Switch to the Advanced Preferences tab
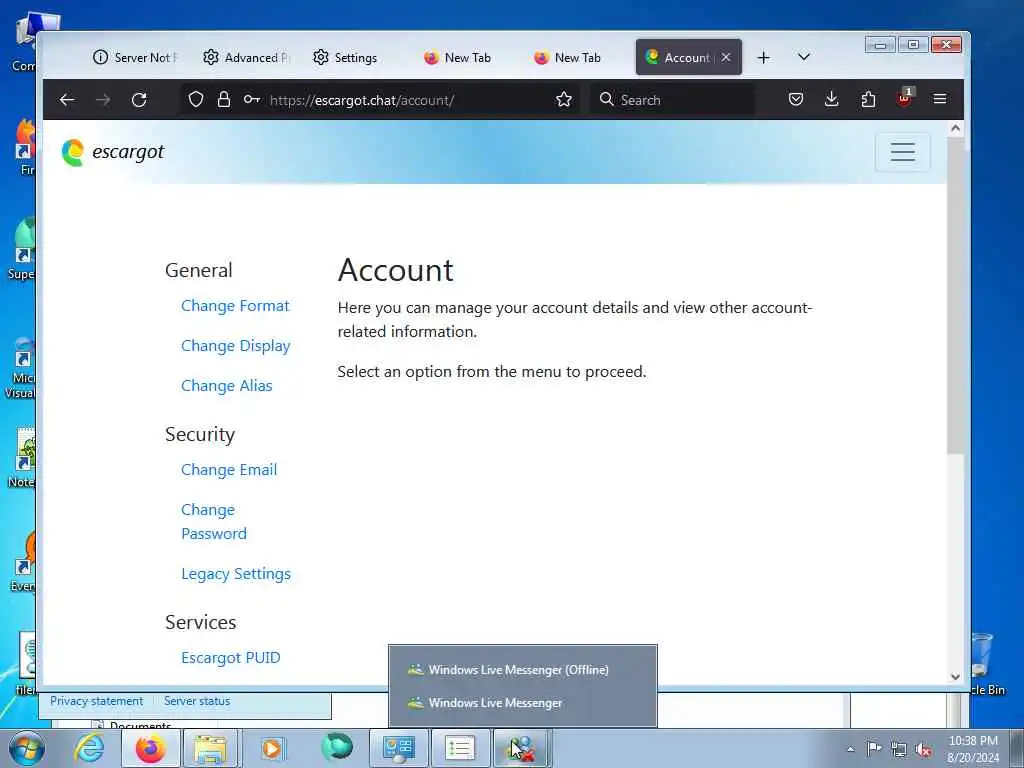 pos(246,57)
